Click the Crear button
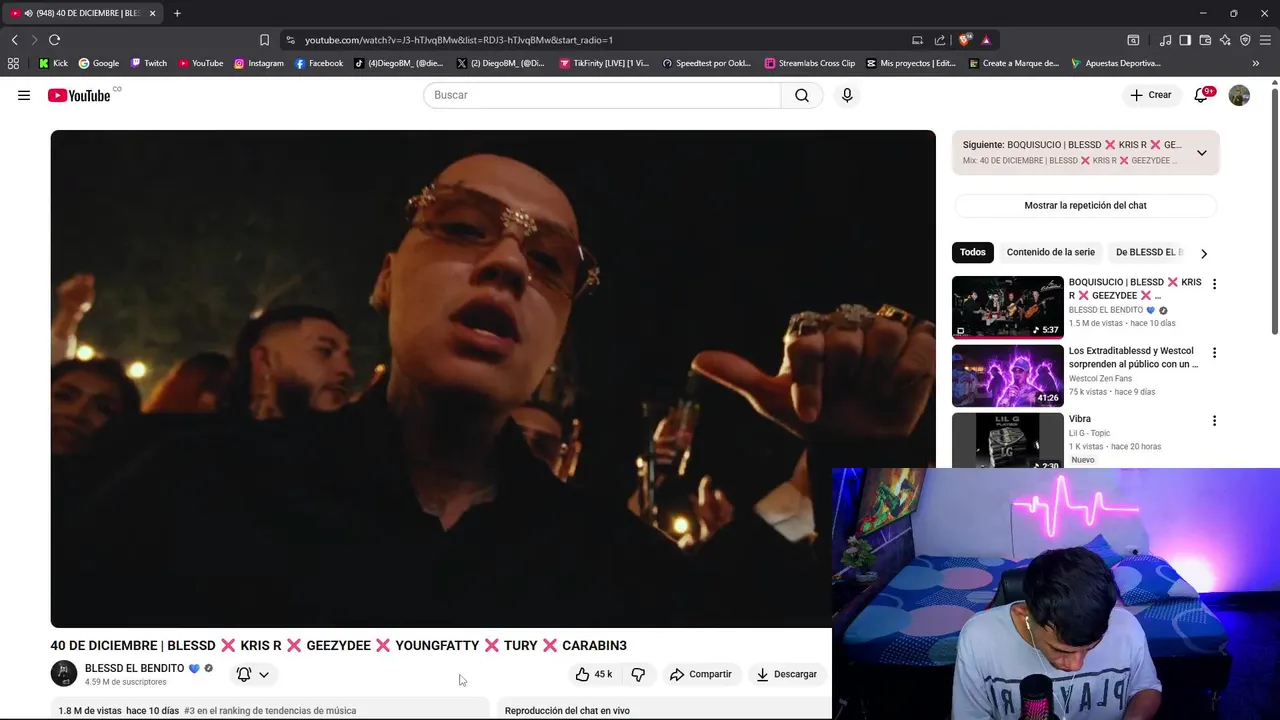 click(1151, 95)
